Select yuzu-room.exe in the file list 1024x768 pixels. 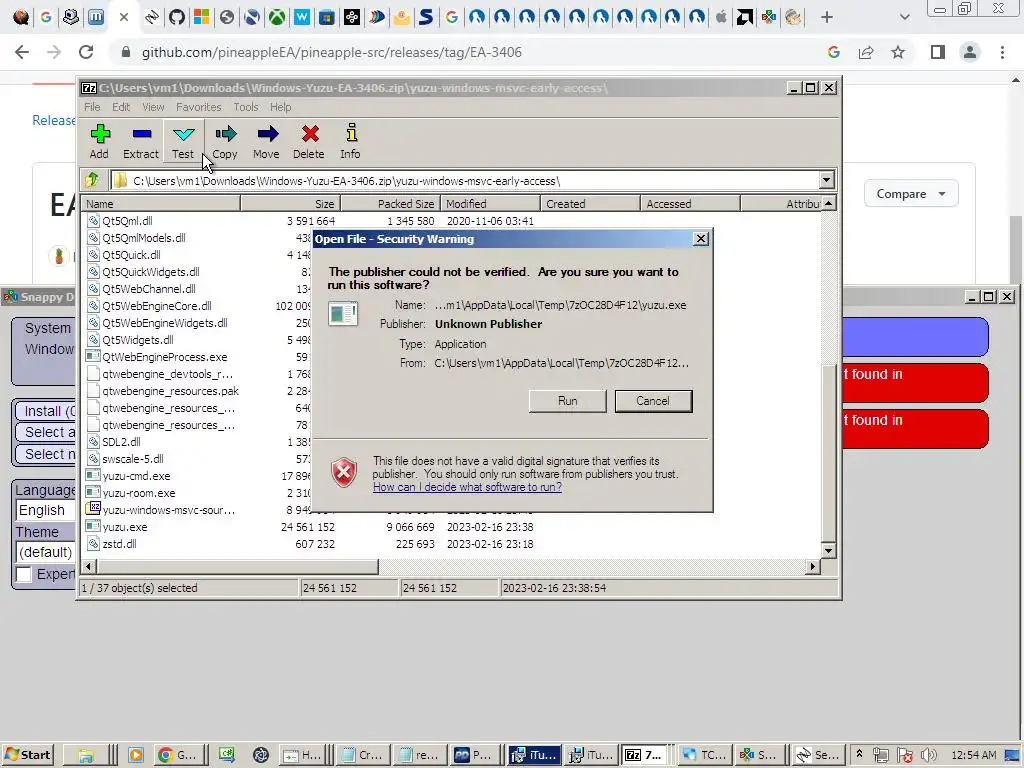click(x=139, y=493)
